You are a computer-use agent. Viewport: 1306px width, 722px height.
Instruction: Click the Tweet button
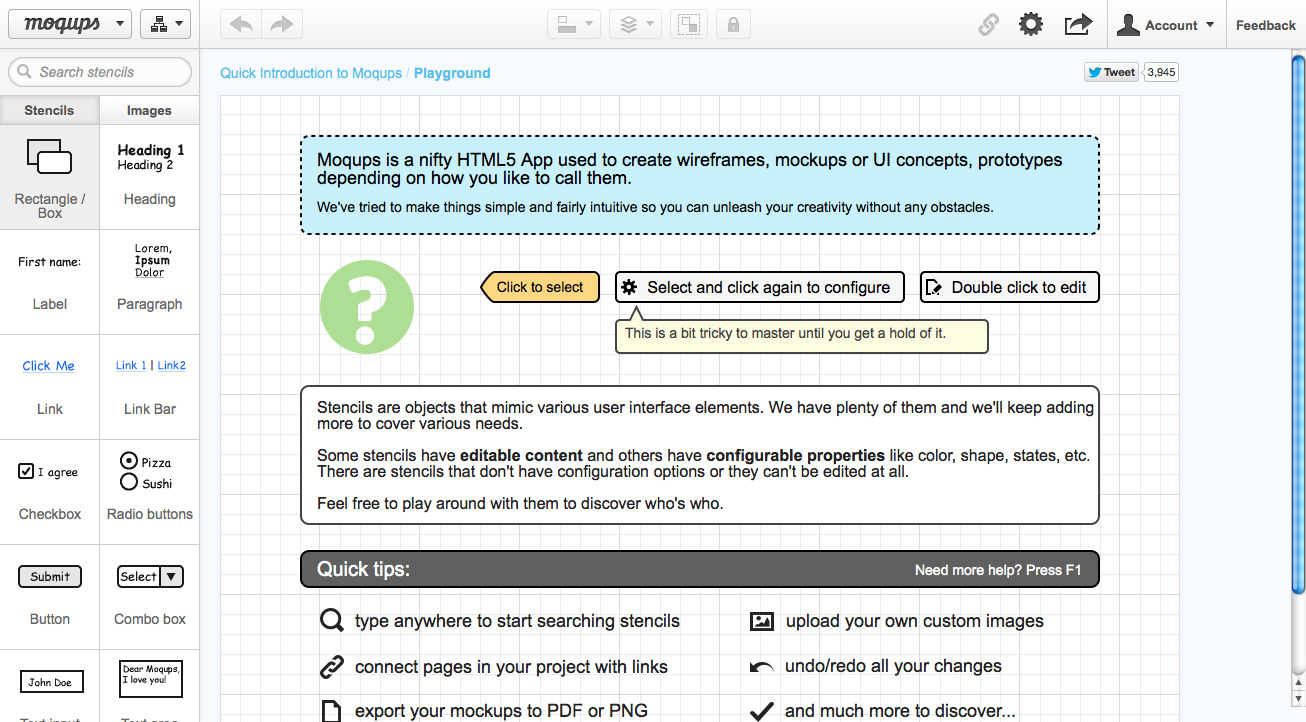[1111, 72]
